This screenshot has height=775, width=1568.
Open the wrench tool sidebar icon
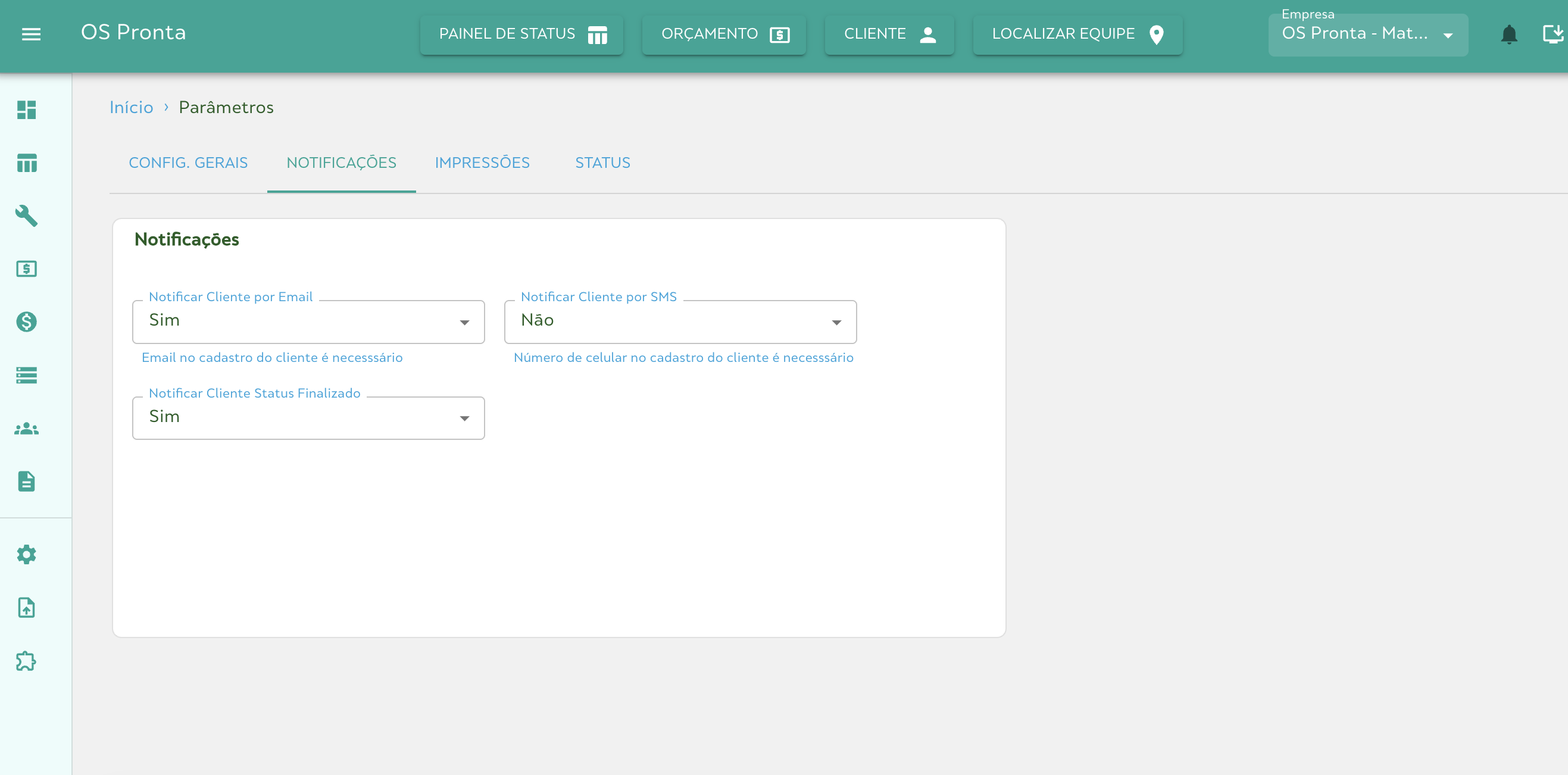27,215
